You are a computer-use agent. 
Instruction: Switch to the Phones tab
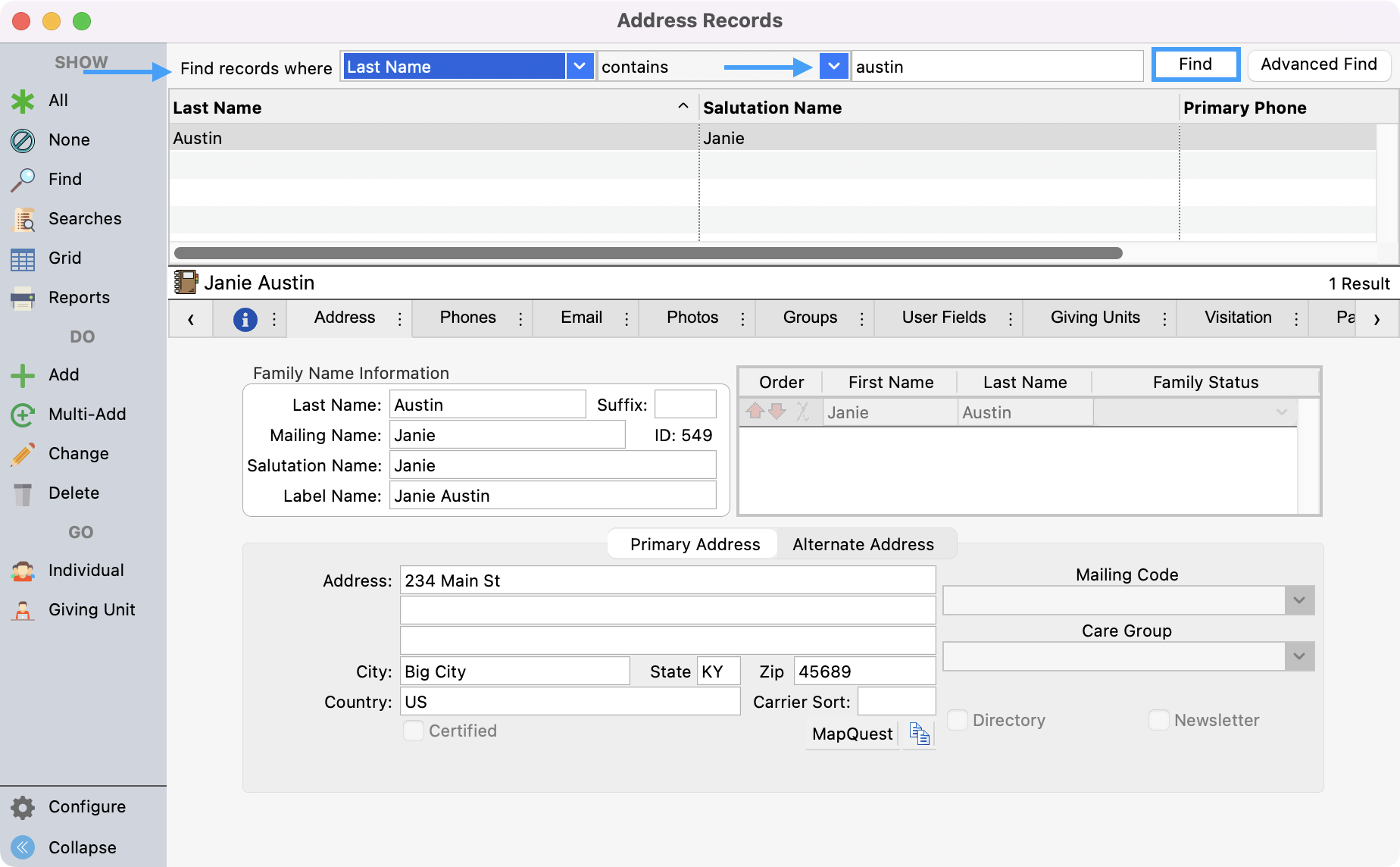point(467,318)
